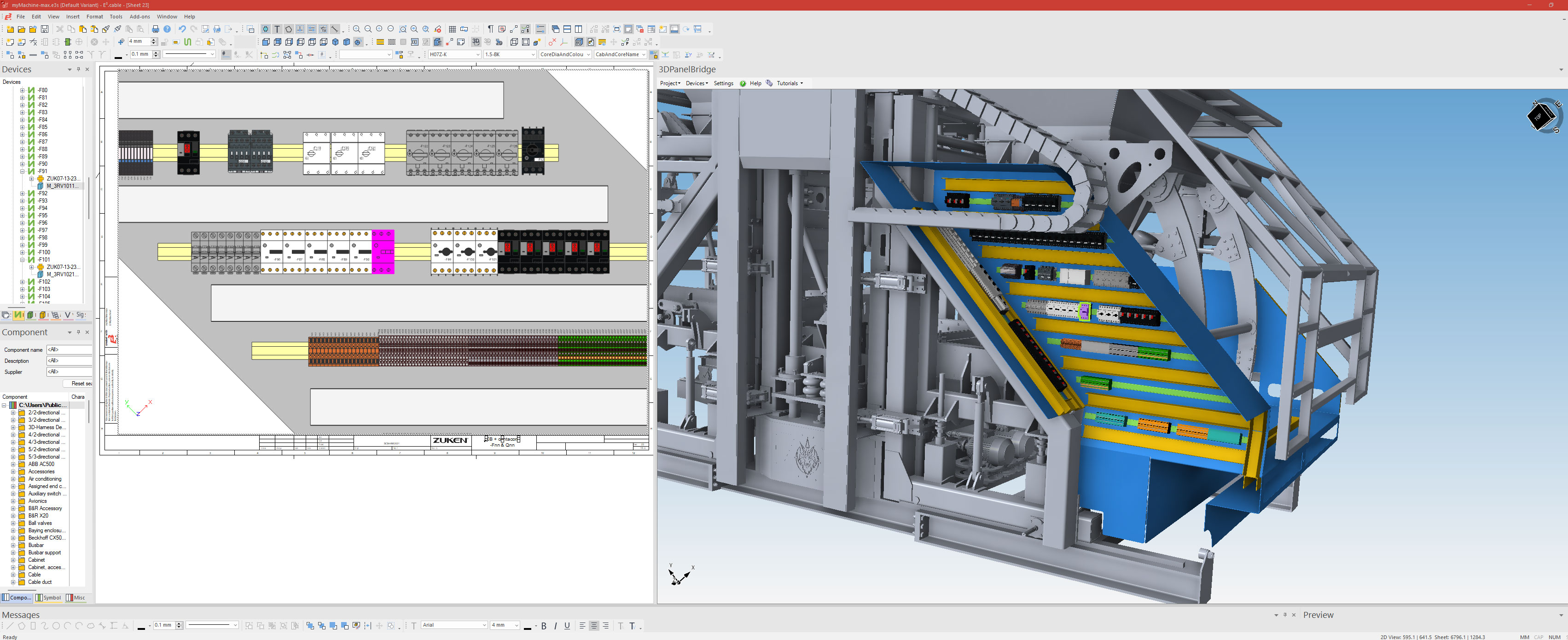Save the project with the floppy icon

point(45,29)
